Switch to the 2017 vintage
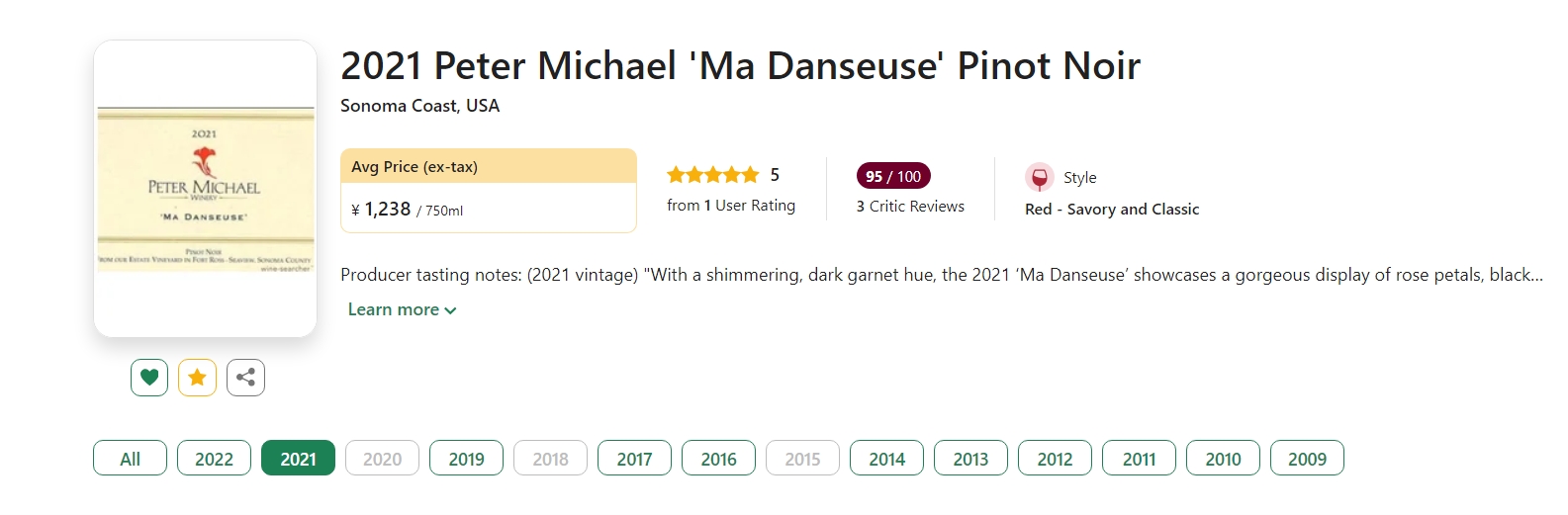This screenshot has height=515, width=1568. click(x=635, y=459)
